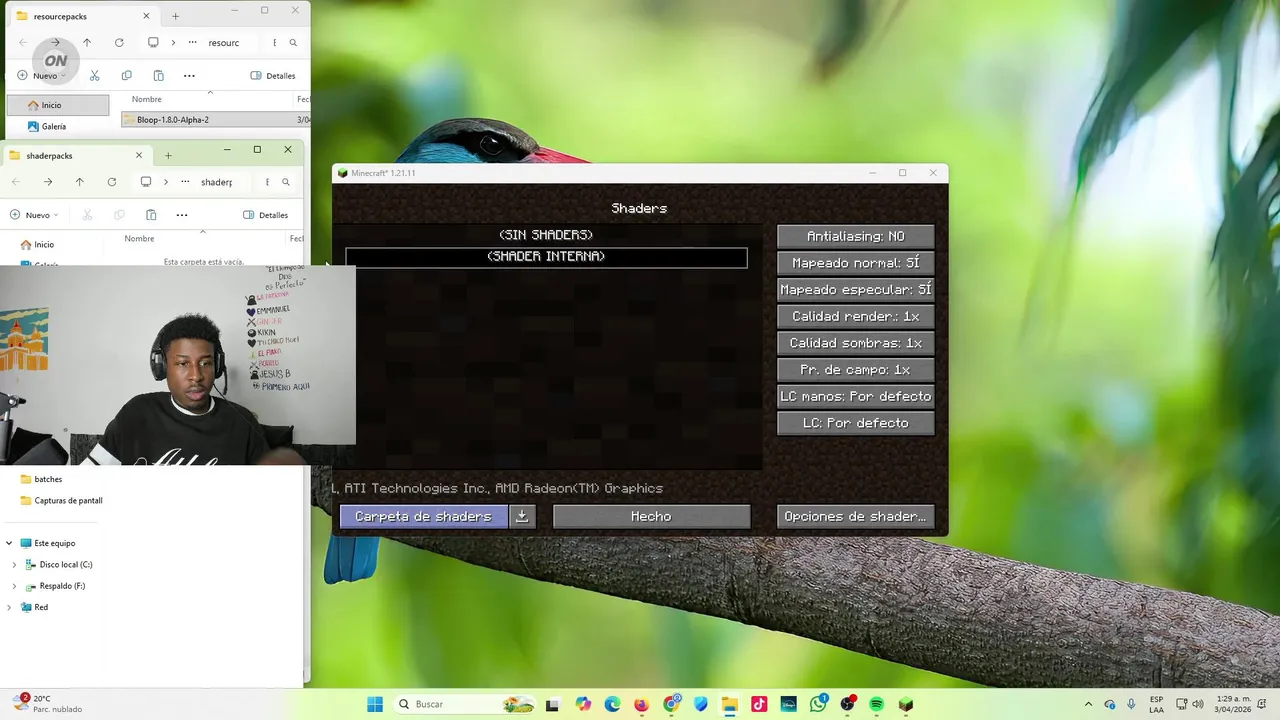1280x720 pixels.
Task: Click Cut in the resourcepacks window toolbar
Action: pyautogui.click(x=95, y=75)
